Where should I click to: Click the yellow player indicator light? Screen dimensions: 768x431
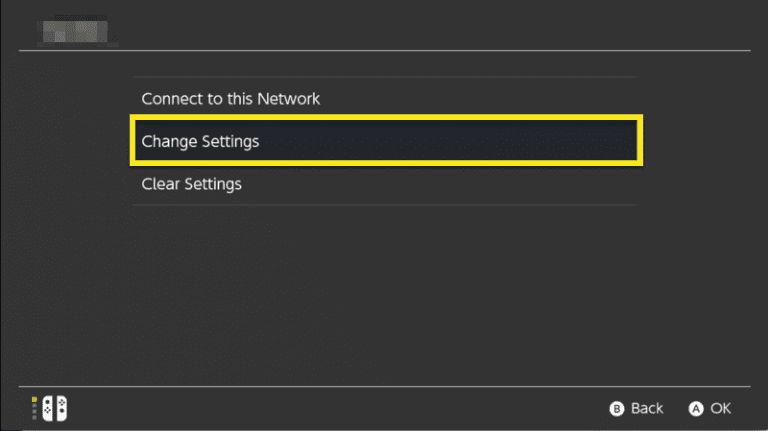tap(34, 400)
